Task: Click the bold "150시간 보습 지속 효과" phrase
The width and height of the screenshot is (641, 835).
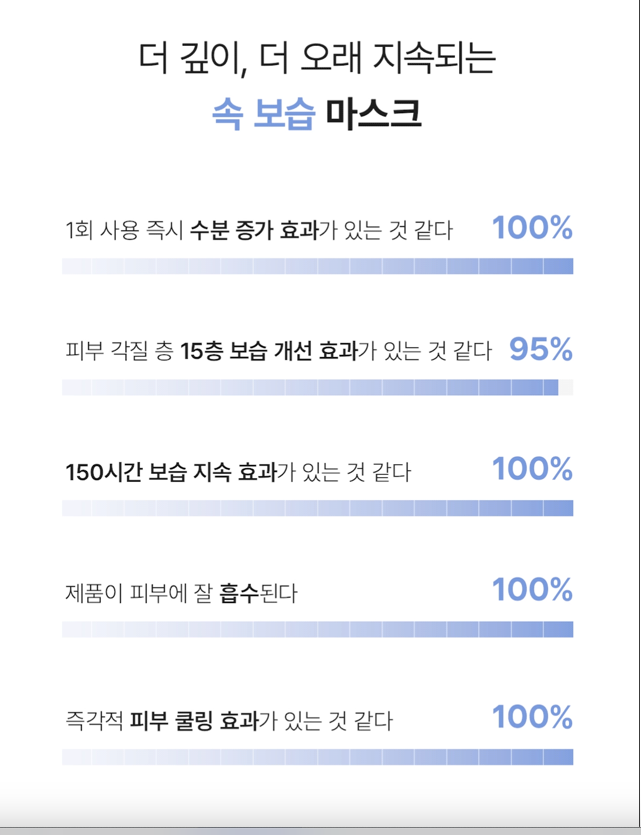Action: 170,472
